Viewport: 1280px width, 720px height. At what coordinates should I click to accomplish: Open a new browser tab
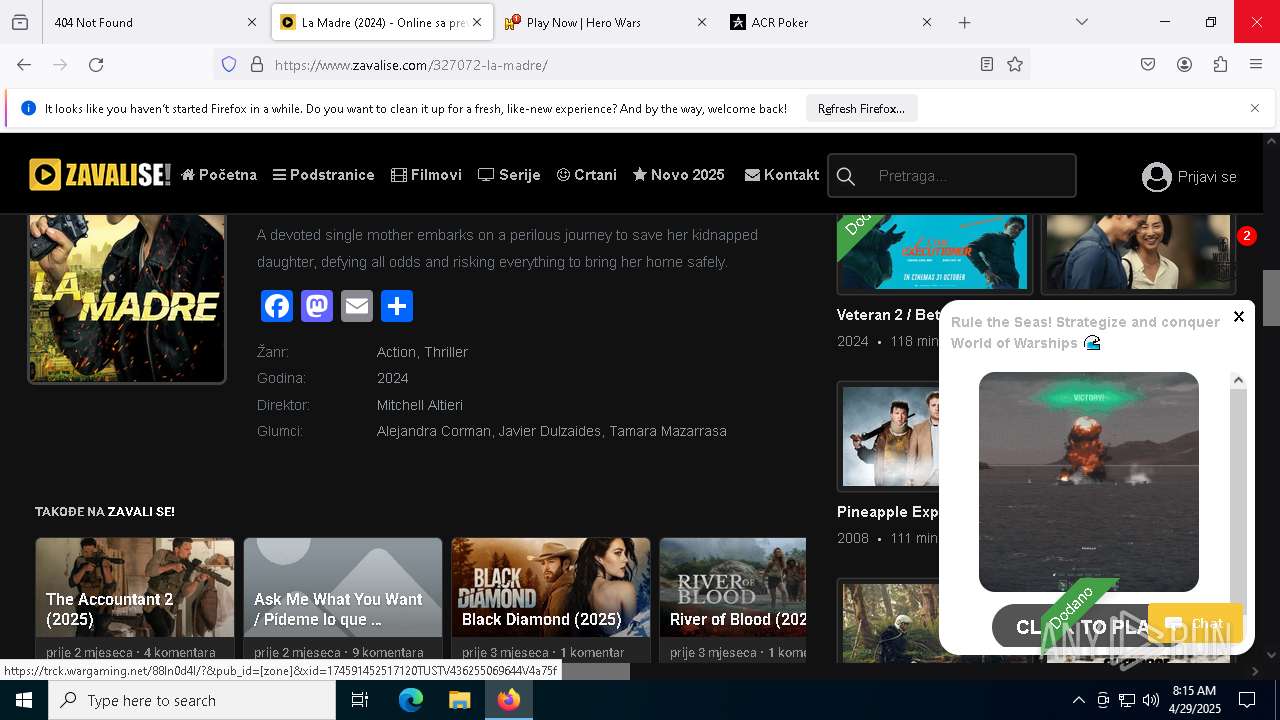coord(964,22)
